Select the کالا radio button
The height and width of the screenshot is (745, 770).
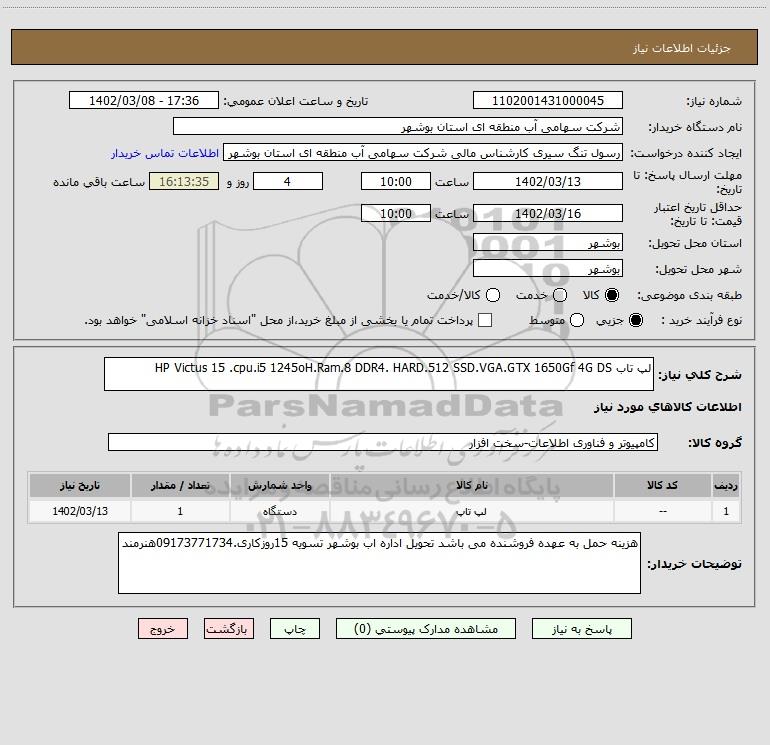click(612, 295)
